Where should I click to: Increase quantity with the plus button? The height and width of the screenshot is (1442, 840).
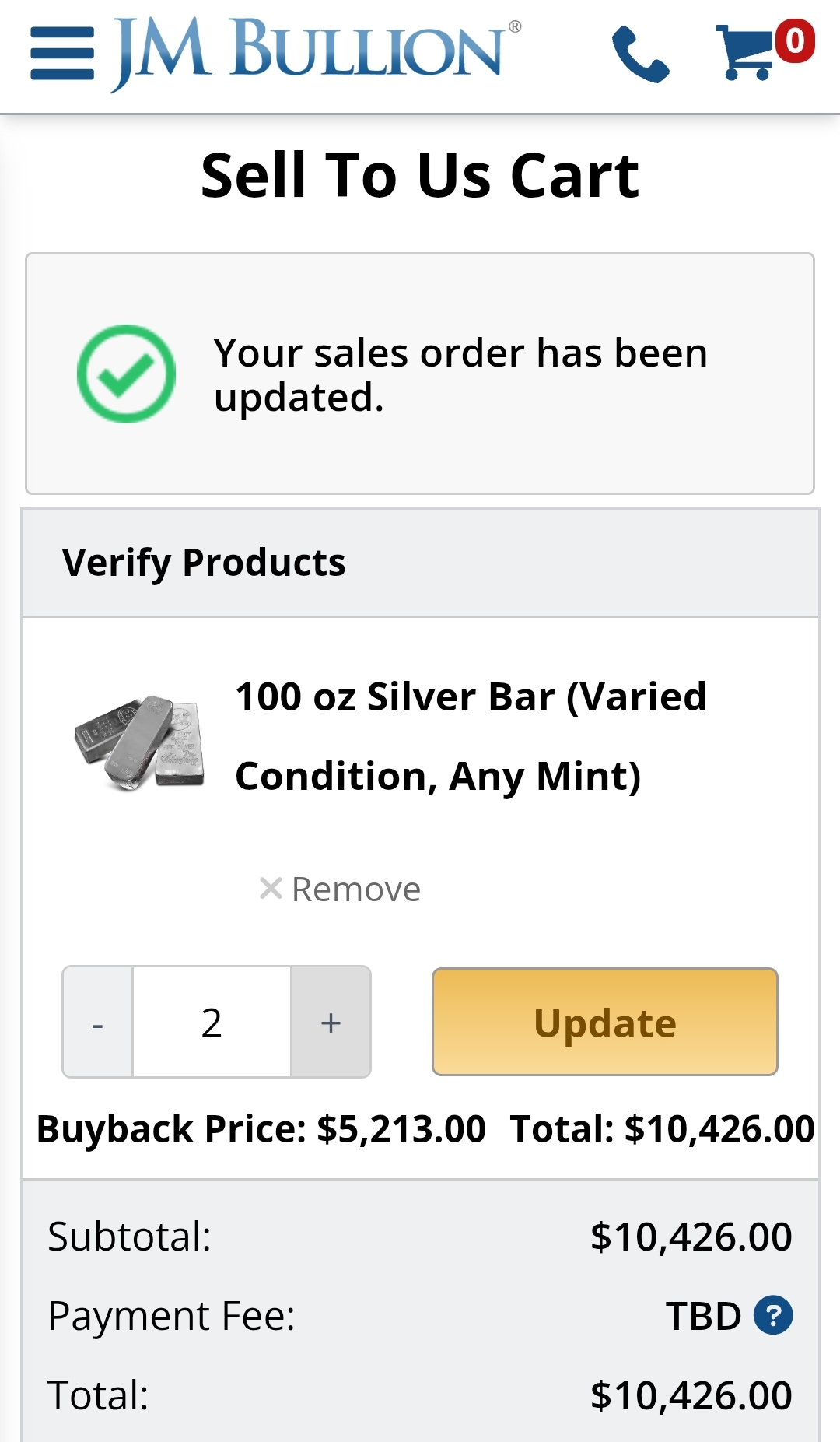(331, 1023)
